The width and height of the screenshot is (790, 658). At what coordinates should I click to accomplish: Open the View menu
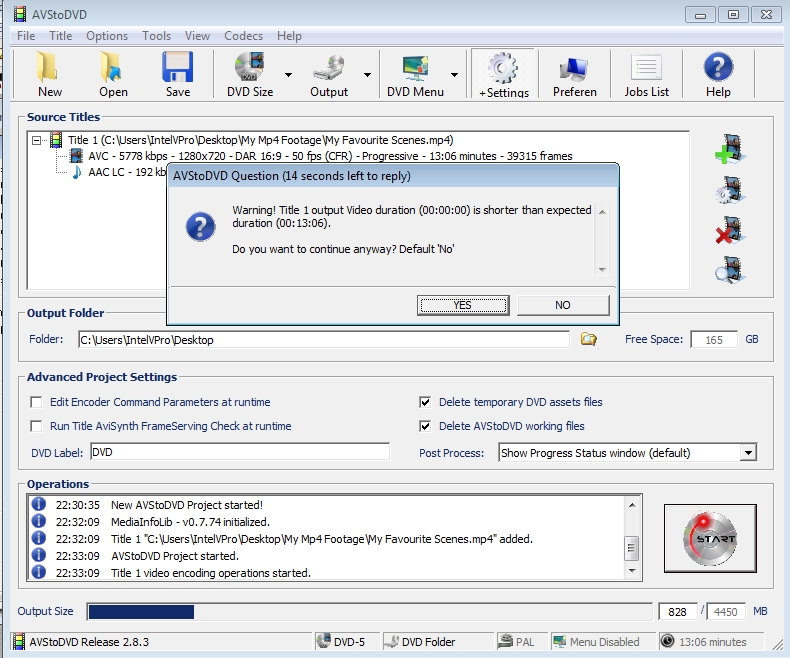(197, 36)
